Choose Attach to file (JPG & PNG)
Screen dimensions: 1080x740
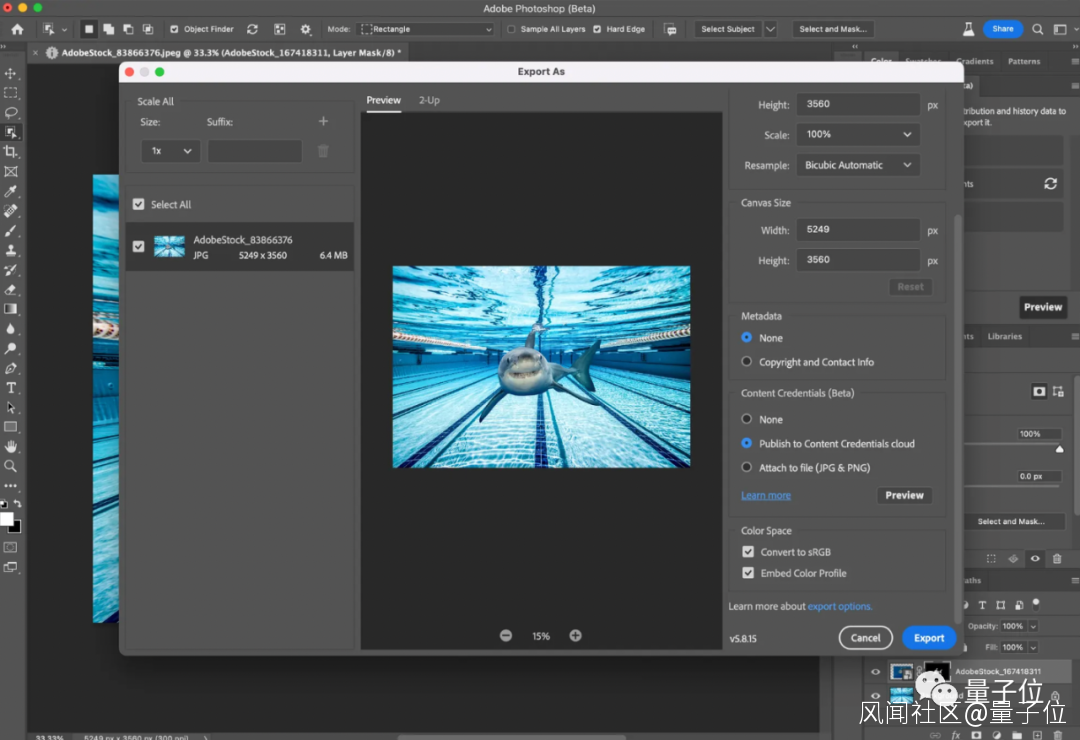[x=747, y=467]
